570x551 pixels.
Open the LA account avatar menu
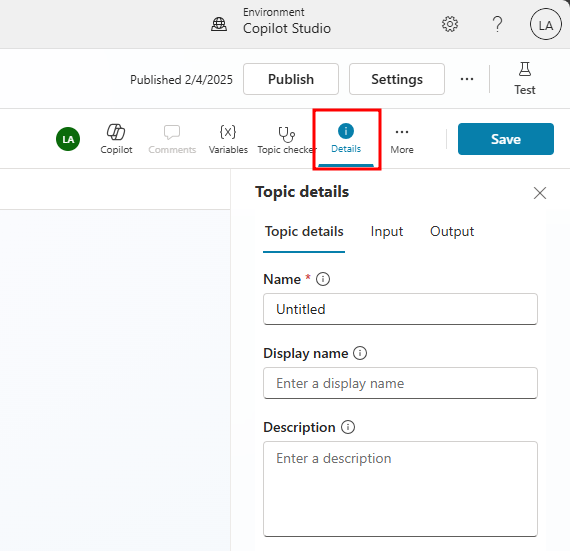(x=546, y=24)
